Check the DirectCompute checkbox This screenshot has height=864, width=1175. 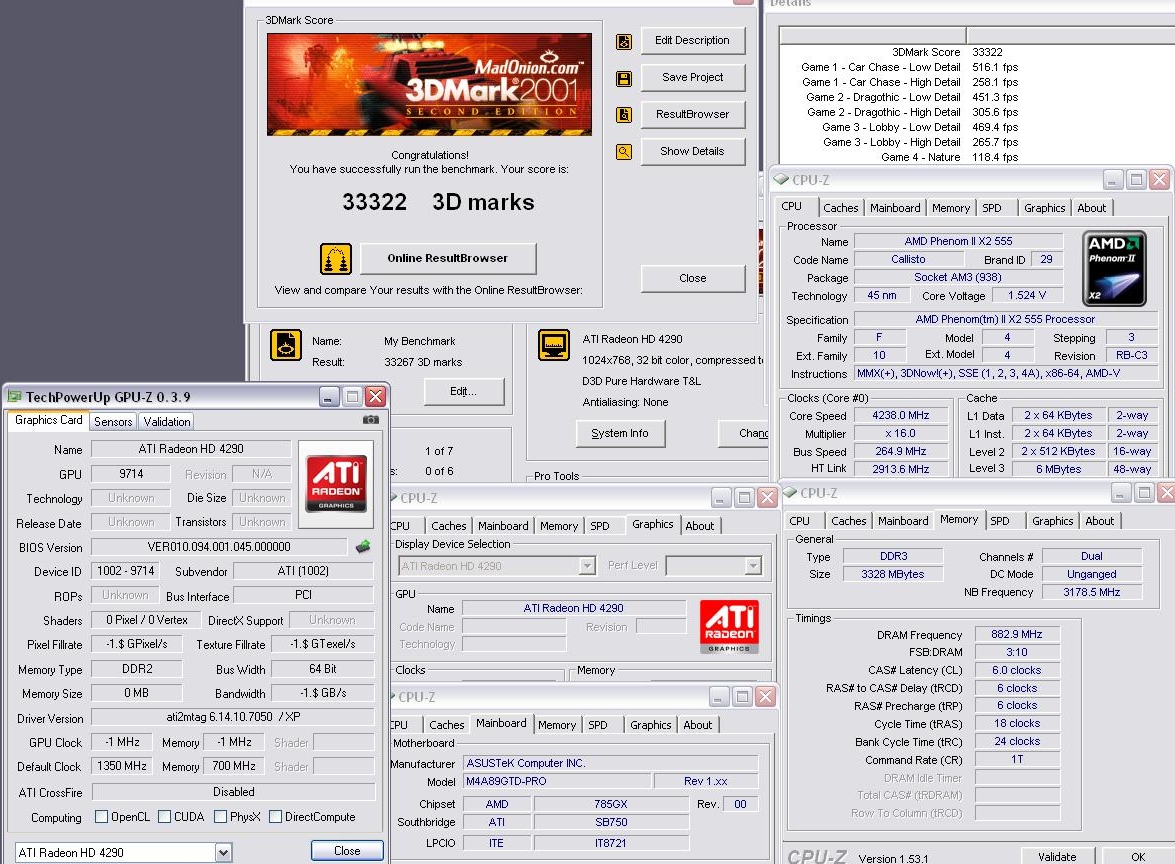[275, 817]
